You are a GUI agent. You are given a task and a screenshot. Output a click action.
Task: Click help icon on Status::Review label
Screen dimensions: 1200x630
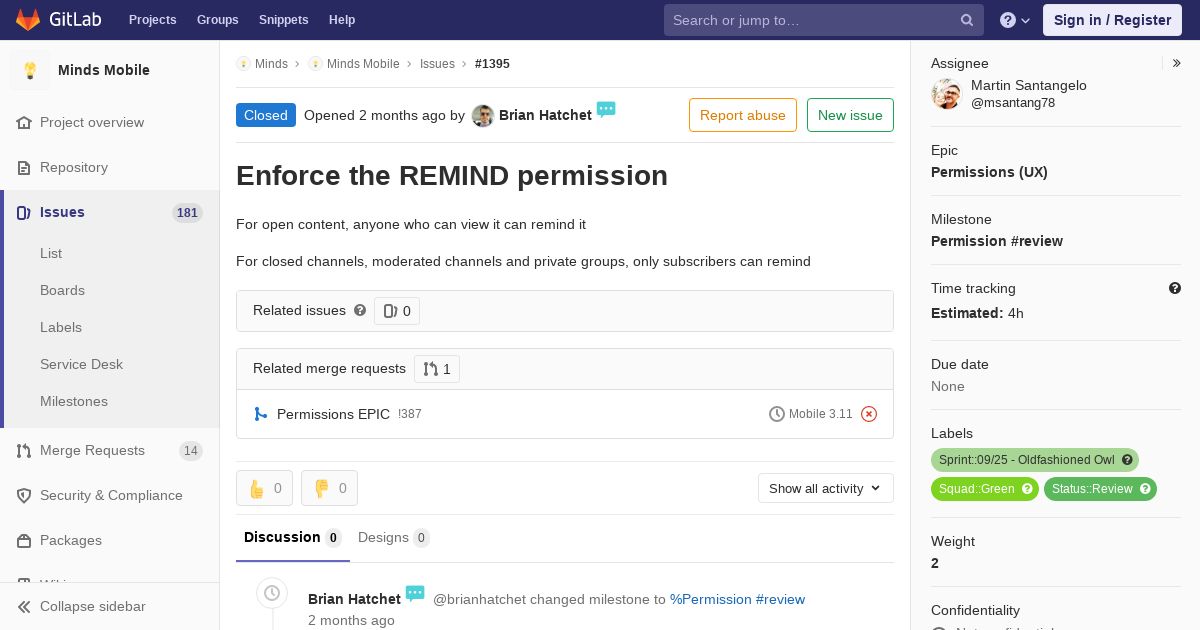click(x=1145, y=489)
